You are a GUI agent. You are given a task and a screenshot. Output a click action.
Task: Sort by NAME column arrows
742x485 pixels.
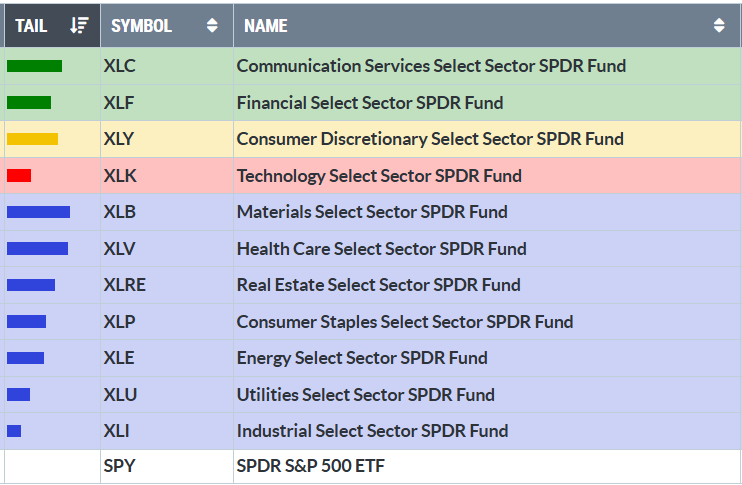719,26
